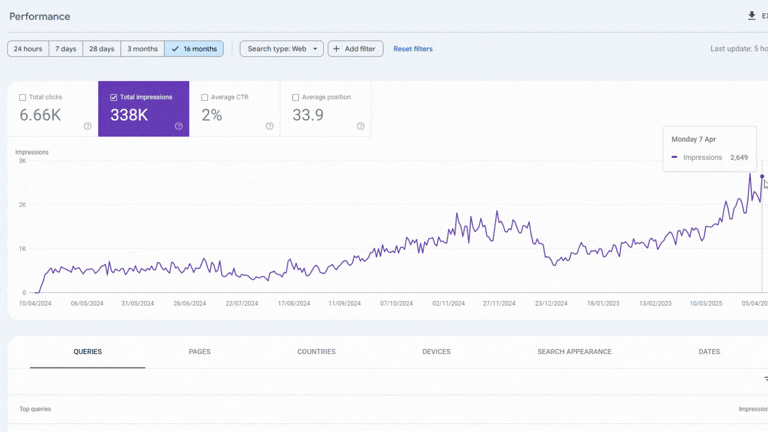
Task: Enable the Average CTR checkbox
Action: (205, 98)
